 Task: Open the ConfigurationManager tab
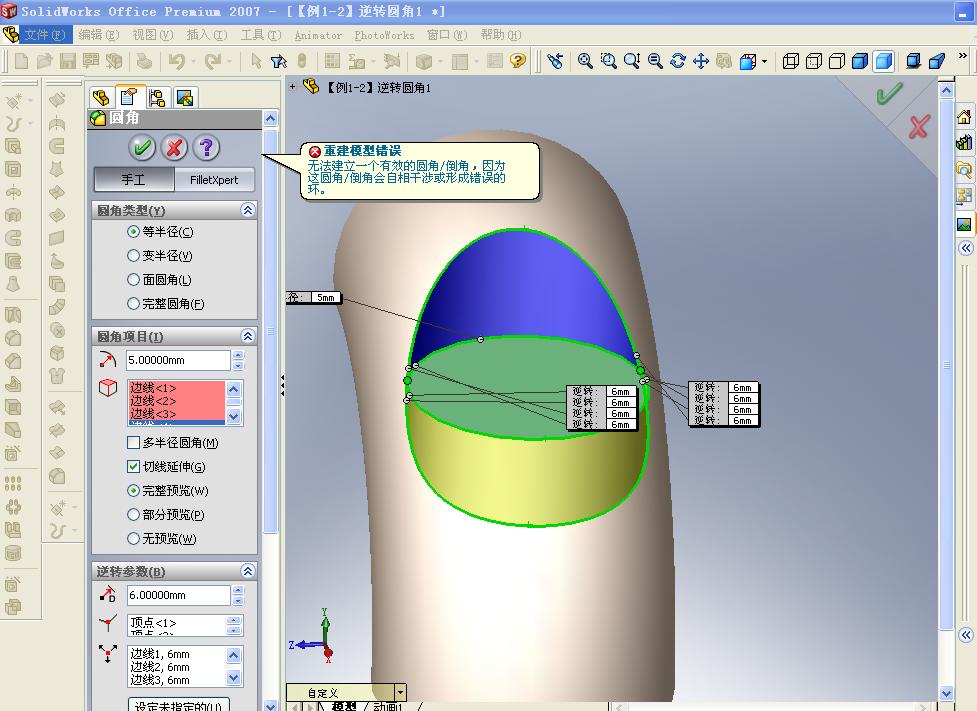157,97
